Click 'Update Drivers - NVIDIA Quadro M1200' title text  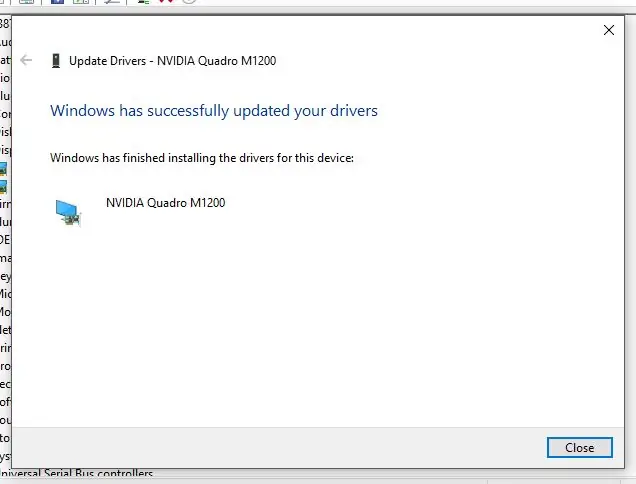pos(172,61)
